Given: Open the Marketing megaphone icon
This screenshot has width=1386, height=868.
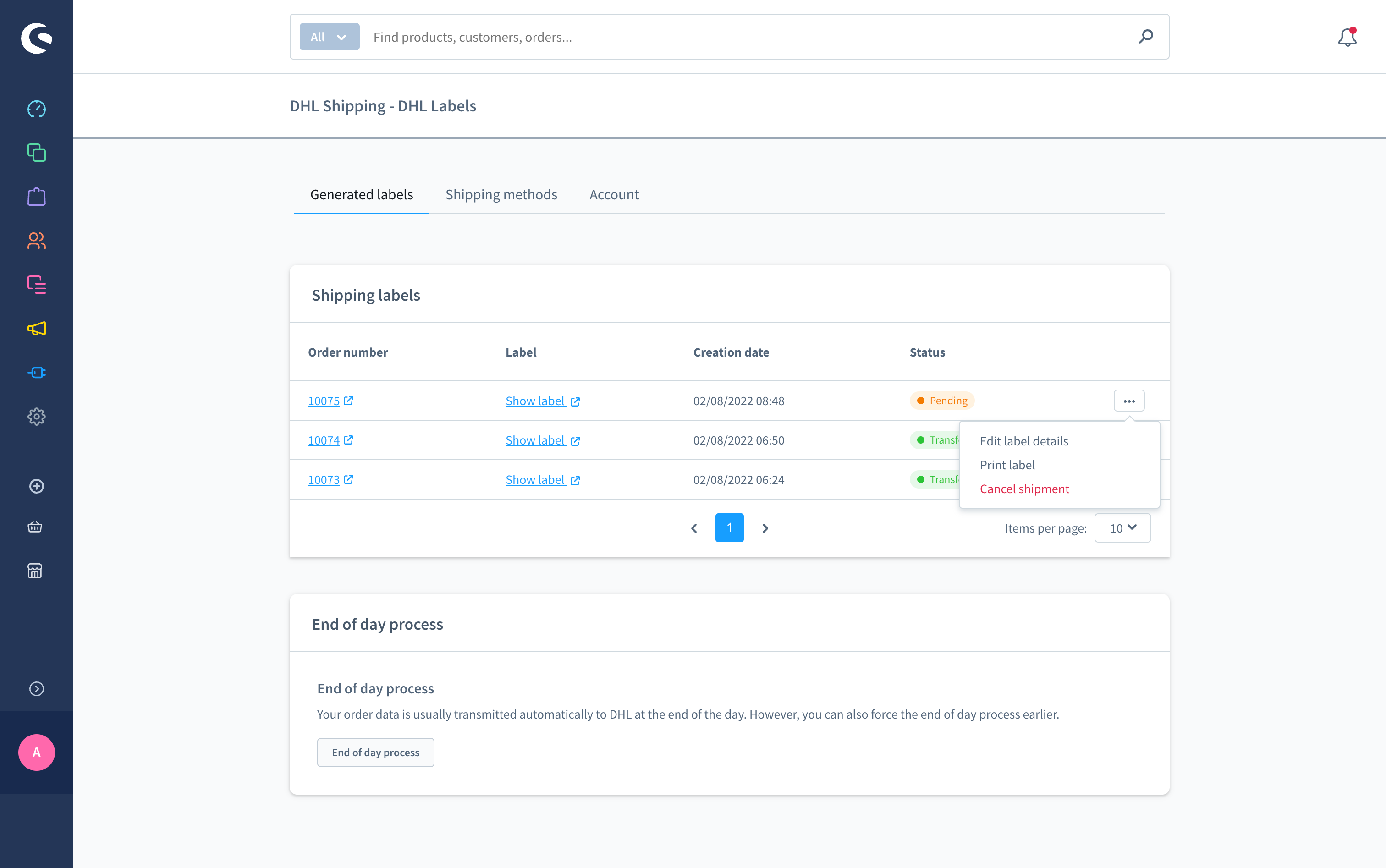Looking at the screenshot, I should click(37, 329).
